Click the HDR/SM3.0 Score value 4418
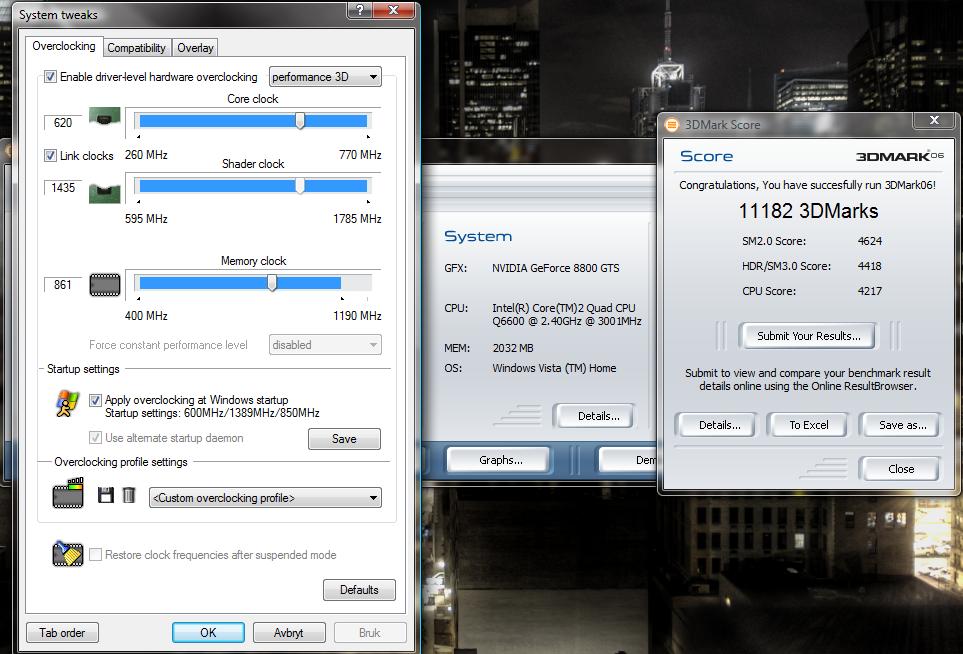 (870, 266)
